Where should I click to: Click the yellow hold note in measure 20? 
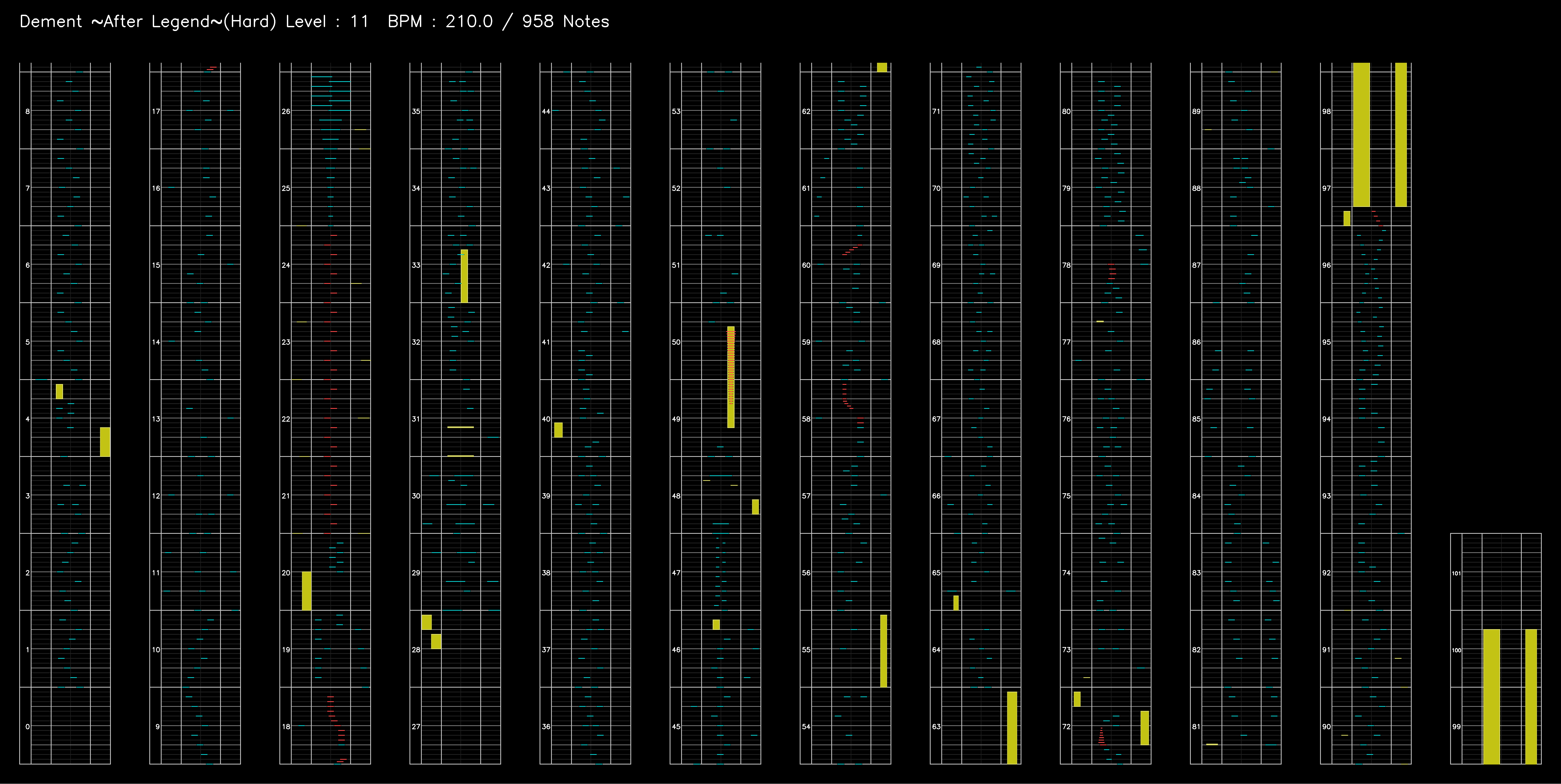[x=307, y=591]
